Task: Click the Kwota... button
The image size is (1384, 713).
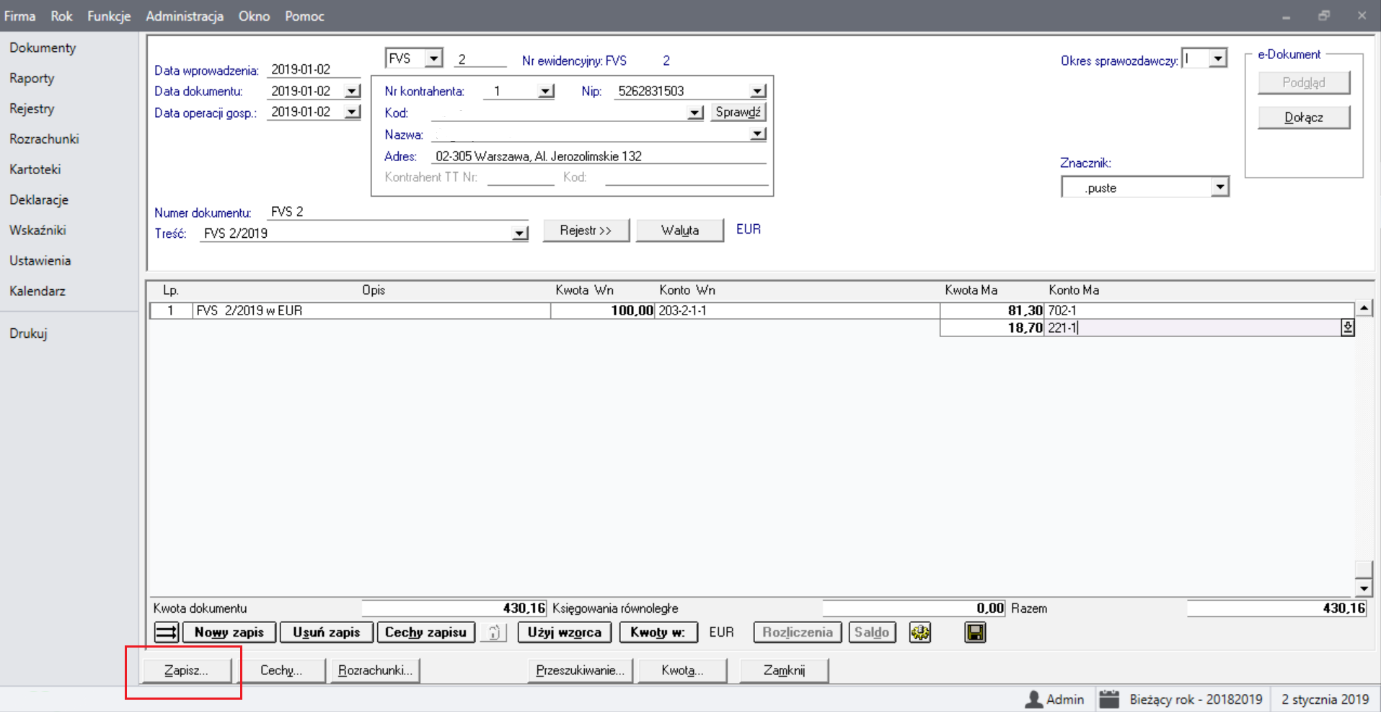Action: tap(682, 671)
